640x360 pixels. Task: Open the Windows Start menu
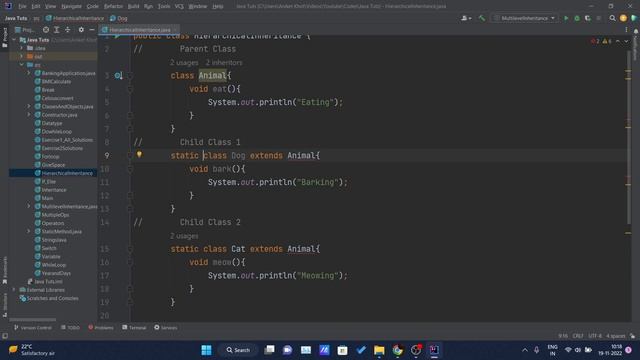tap(207, 350)
